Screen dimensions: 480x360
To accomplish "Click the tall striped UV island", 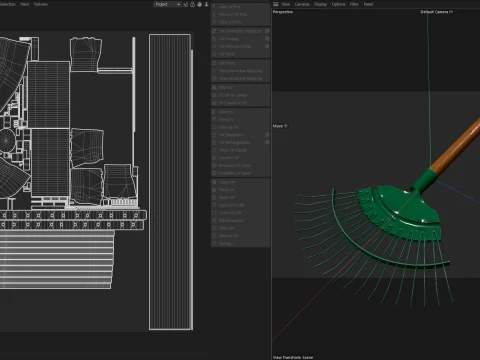I will (x=170, y=182).
